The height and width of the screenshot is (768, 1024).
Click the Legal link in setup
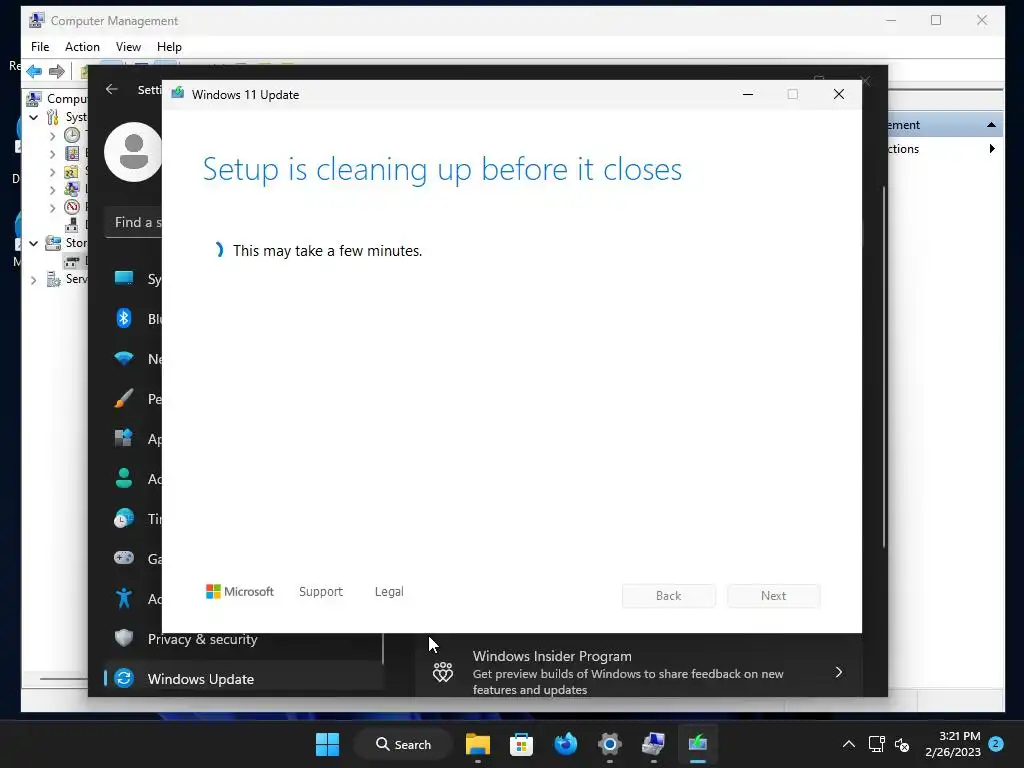tap(389, 592)
